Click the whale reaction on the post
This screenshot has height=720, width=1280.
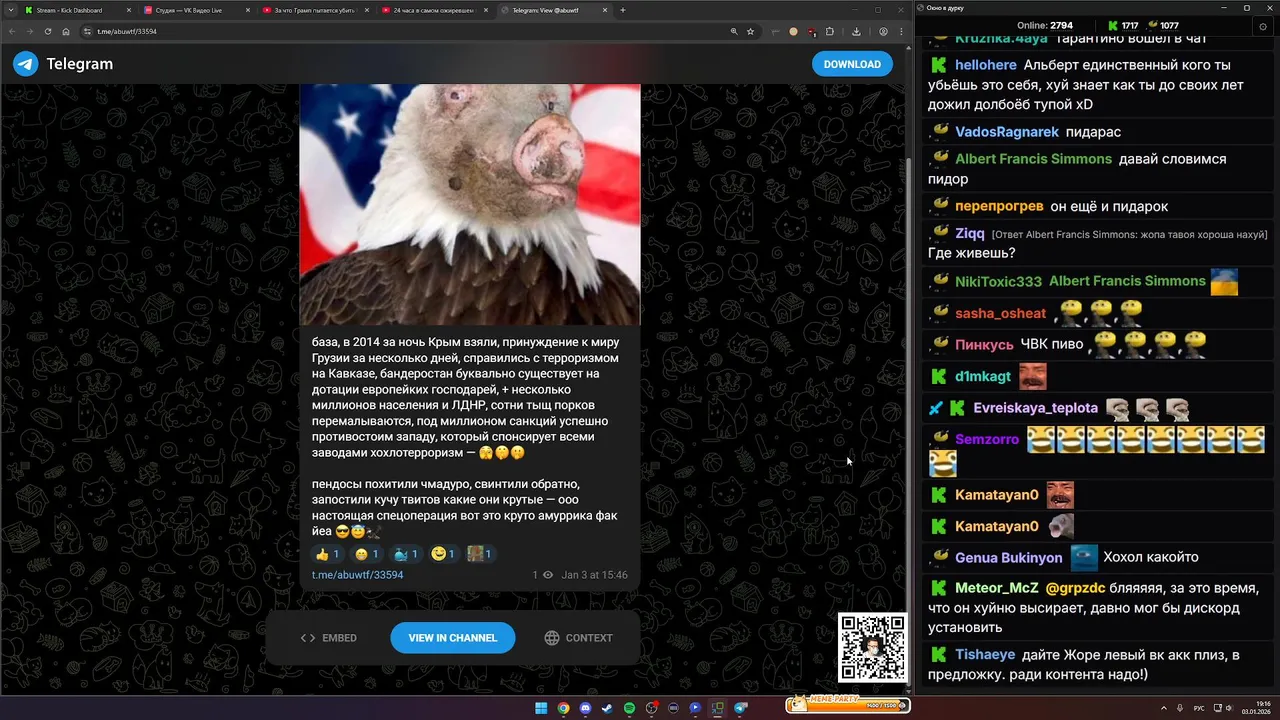click(405, 554)
